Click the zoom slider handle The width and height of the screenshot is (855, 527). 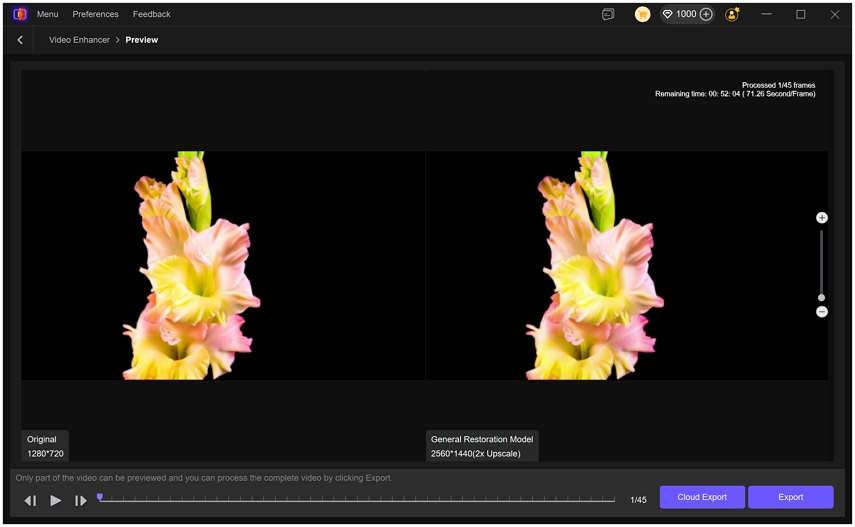tap(822, 297)
